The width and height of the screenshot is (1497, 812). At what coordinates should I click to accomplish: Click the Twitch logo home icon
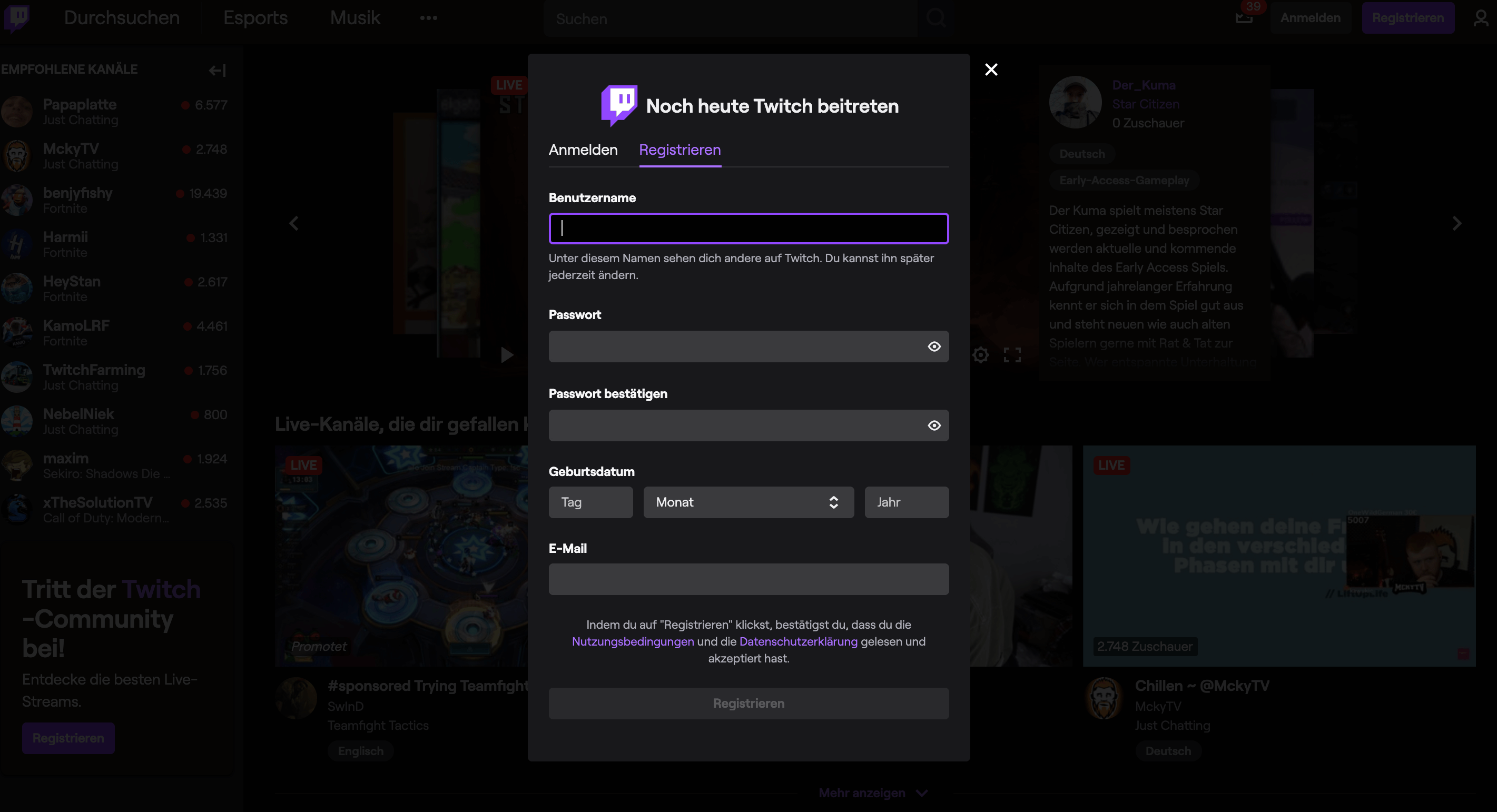pyautogui.click(x=17, y=17)
